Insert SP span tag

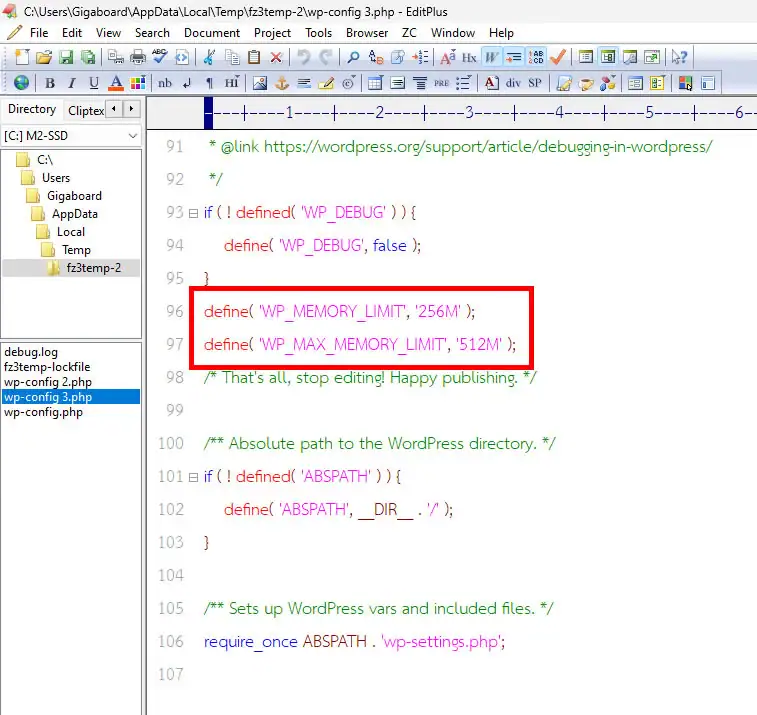click(535, 83)
